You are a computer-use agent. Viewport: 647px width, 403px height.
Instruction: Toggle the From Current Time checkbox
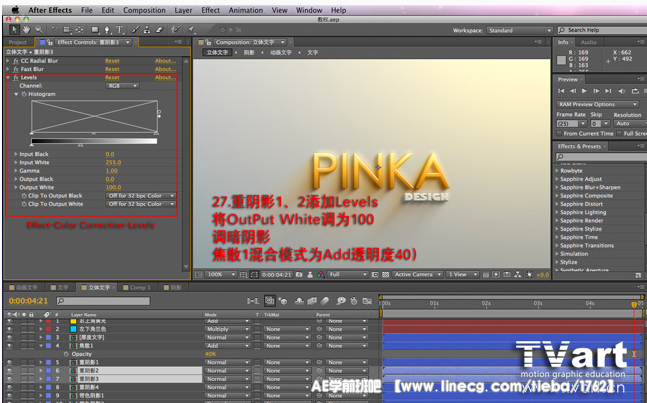pyautogui.click(x=559, y=133)
